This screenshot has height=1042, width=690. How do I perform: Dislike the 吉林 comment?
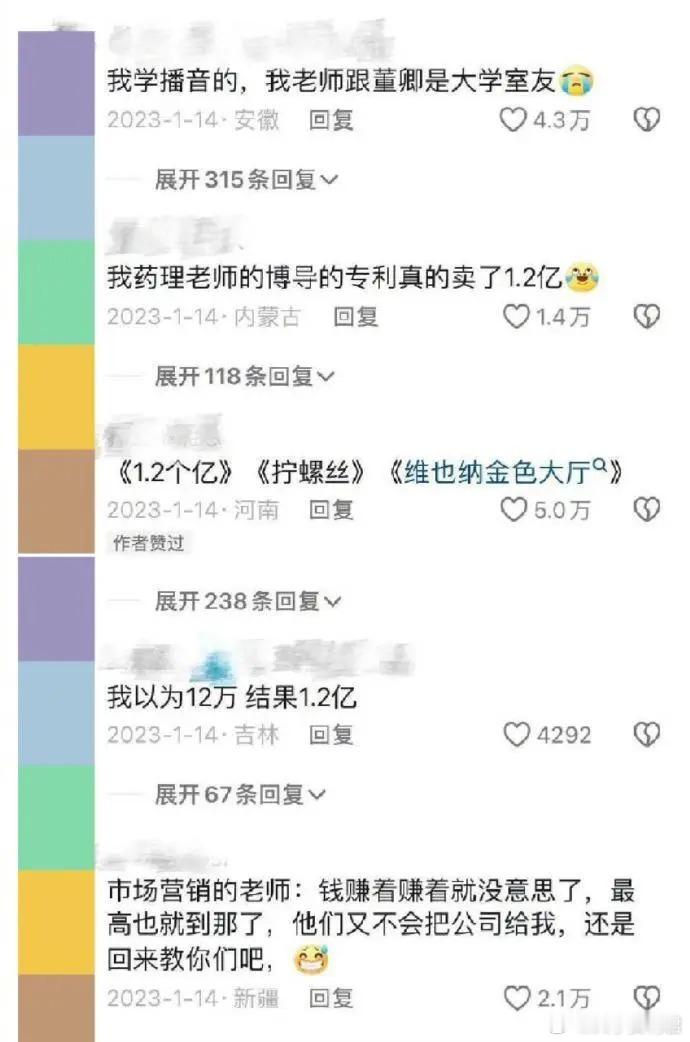646,734
